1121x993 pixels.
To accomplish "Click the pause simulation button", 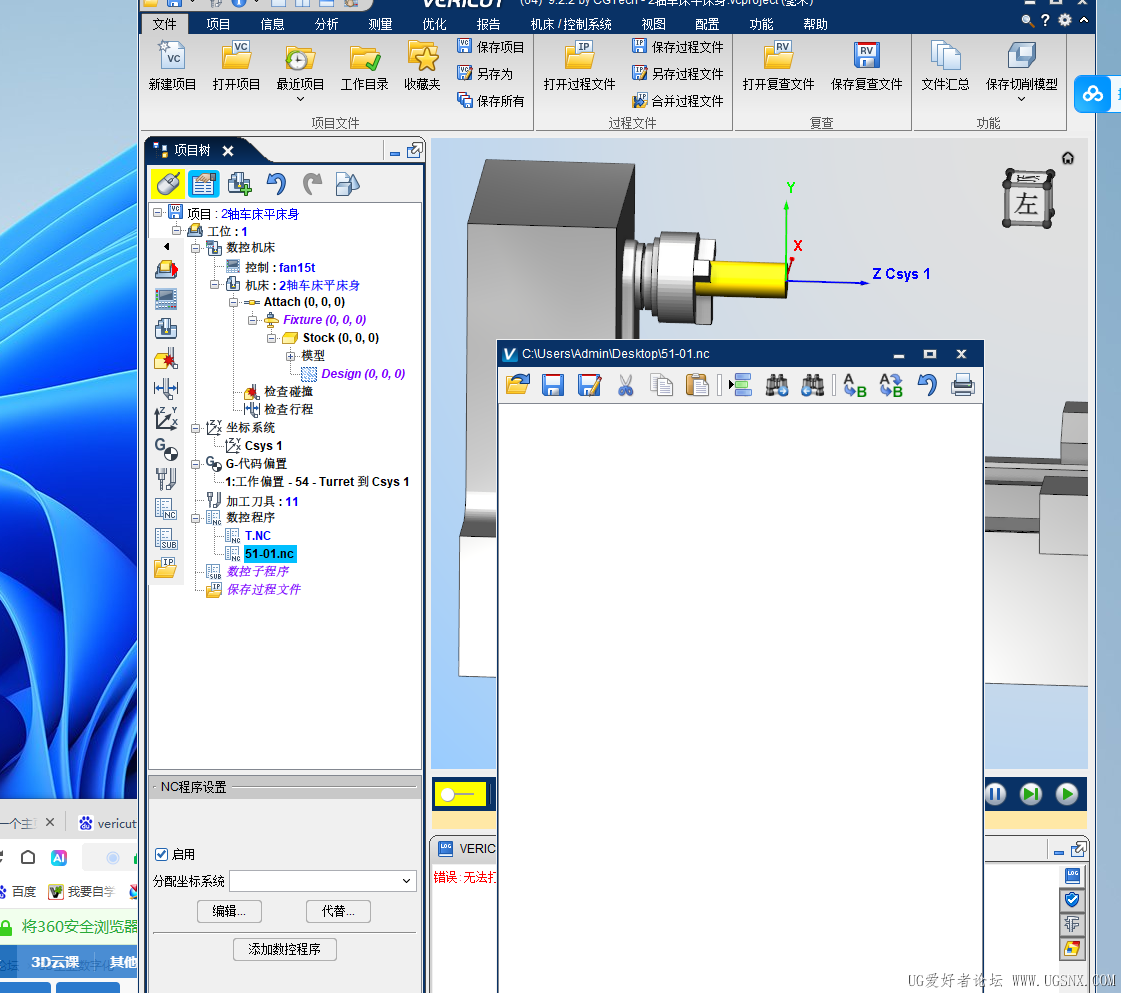I will (995, 794).
